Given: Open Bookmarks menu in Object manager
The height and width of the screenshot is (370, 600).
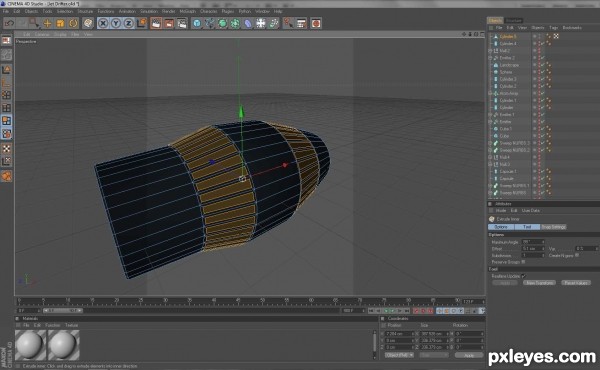Looking at the screenshot, I should click(572, 28).
